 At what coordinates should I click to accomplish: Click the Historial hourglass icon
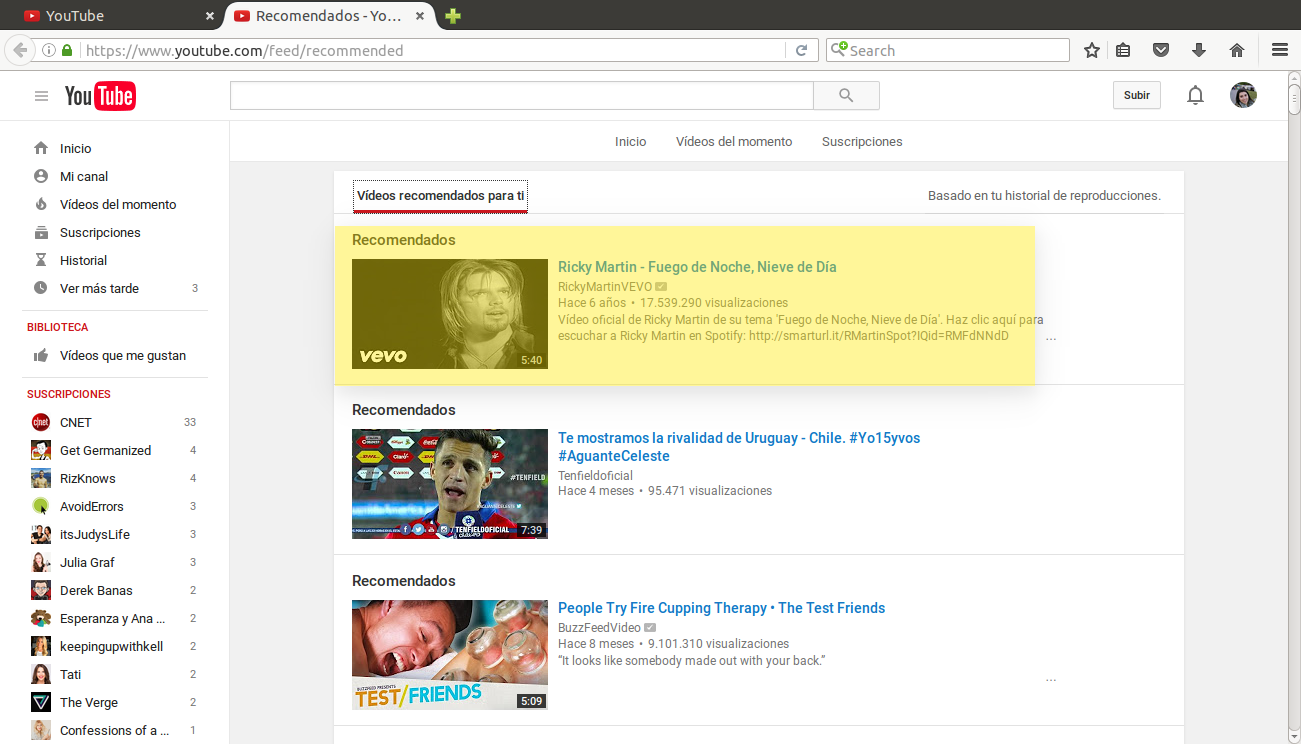point(41,260)
